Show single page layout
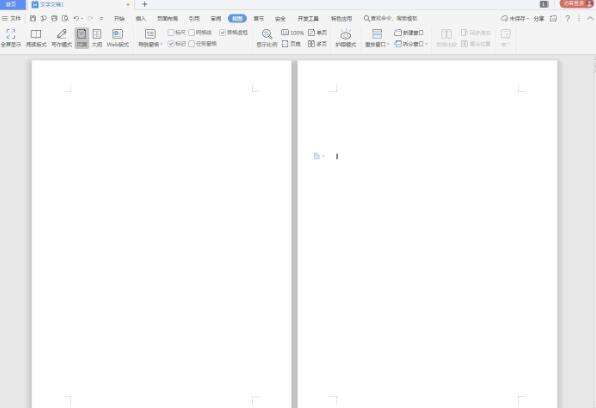This screenshot has height=408, width=596. pos(317,33)
